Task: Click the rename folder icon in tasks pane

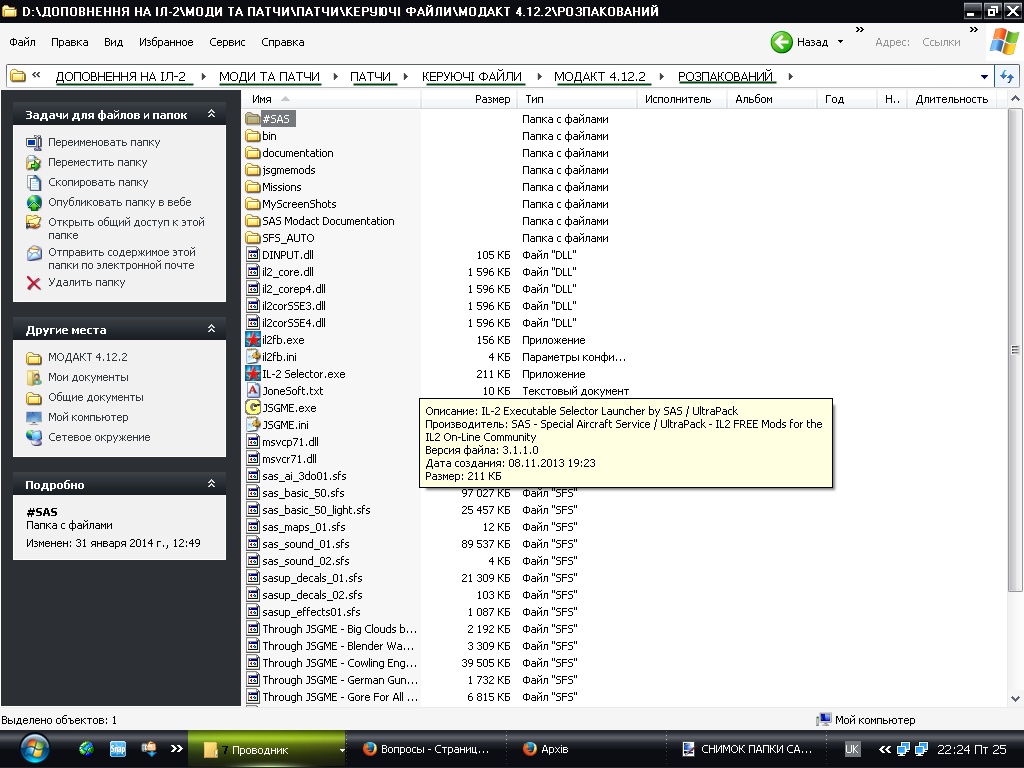Action: tap(34, 142)
